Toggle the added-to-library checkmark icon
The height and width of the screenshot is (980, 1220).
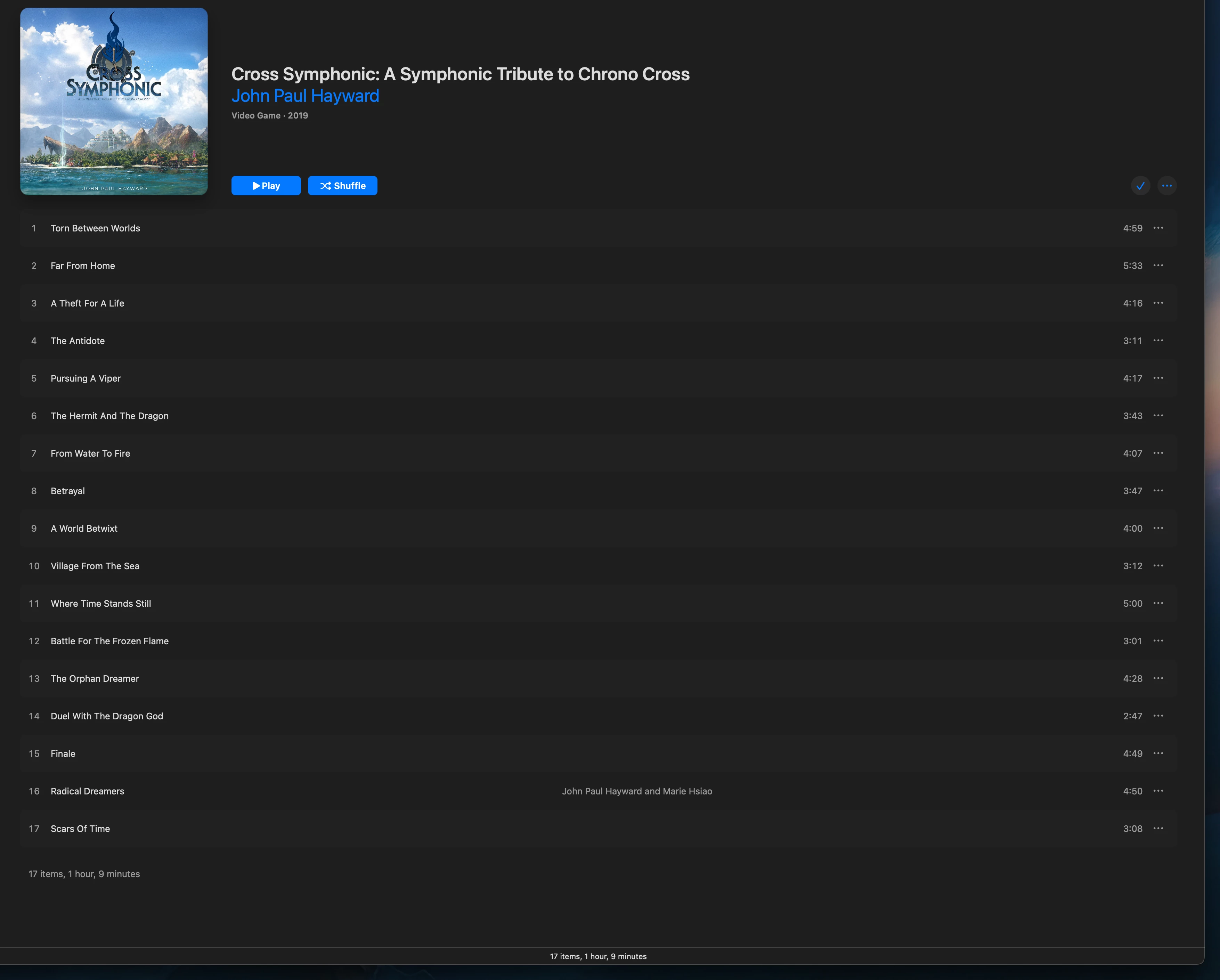point(1140,186)
